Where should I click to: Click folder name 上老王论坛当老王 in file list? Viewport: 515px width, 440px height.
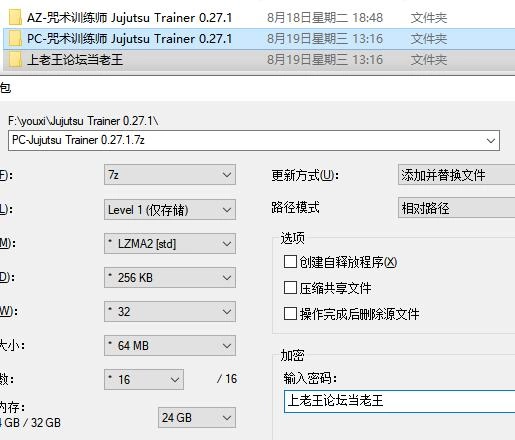coord(75,60)
